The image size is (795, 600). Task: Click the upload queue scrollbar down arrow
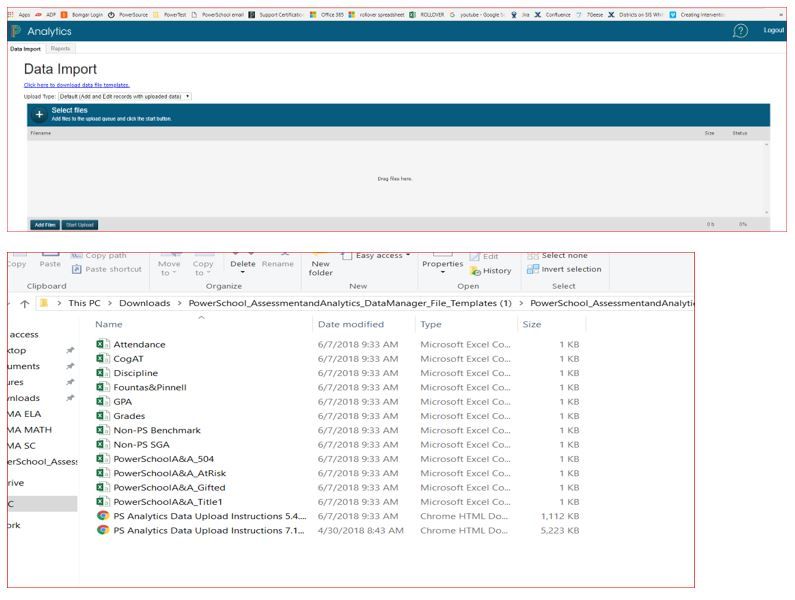tap(766, 213)
